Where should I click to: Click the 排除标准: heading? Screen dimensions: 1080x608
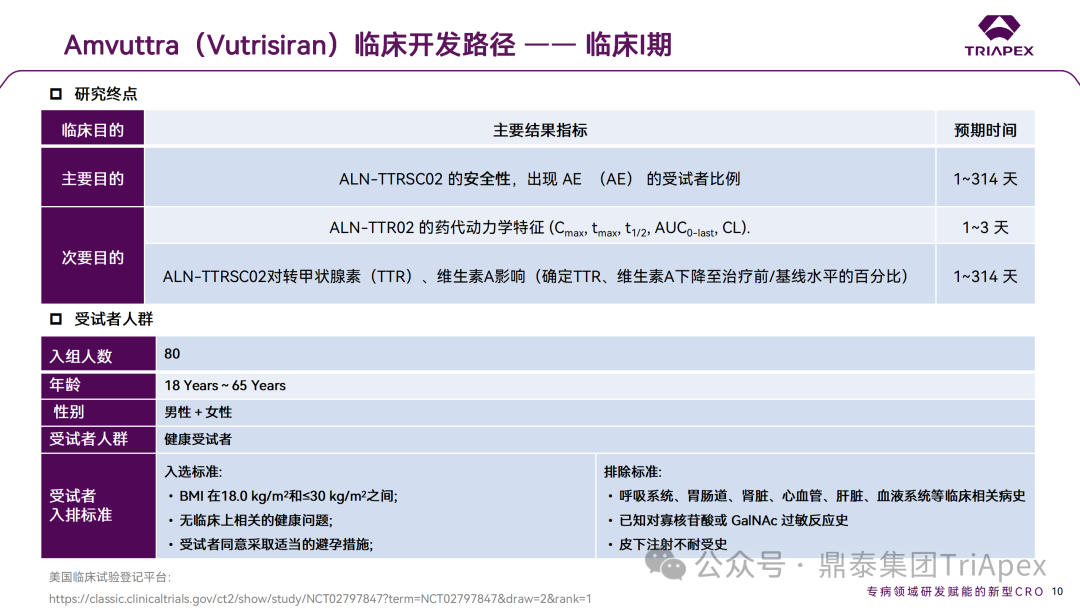(633, 472)
